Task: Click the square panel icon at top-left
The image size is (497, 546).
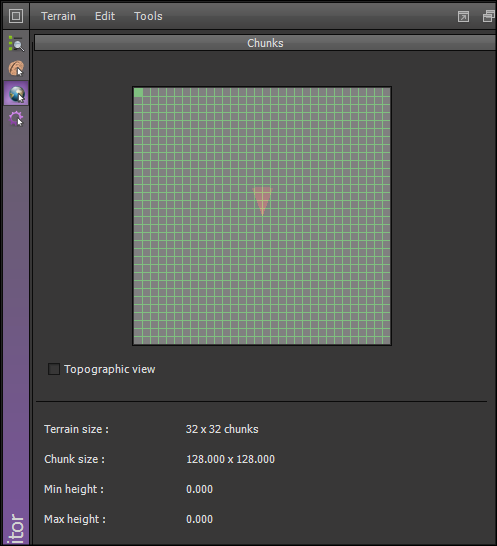Action: (16, 16)
